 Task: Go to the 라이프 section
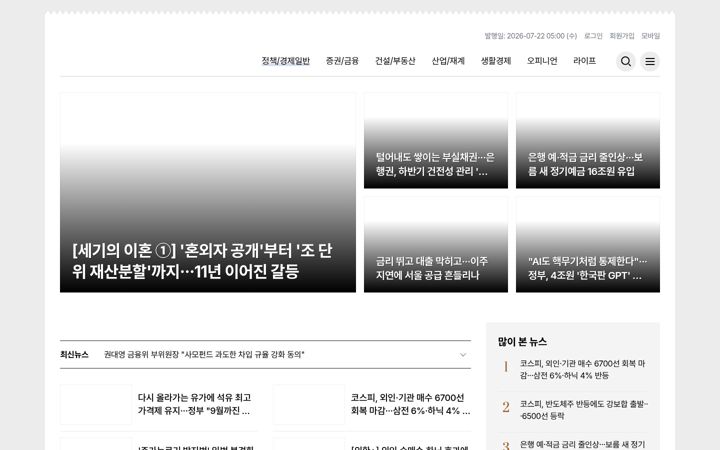pos(585,61)
